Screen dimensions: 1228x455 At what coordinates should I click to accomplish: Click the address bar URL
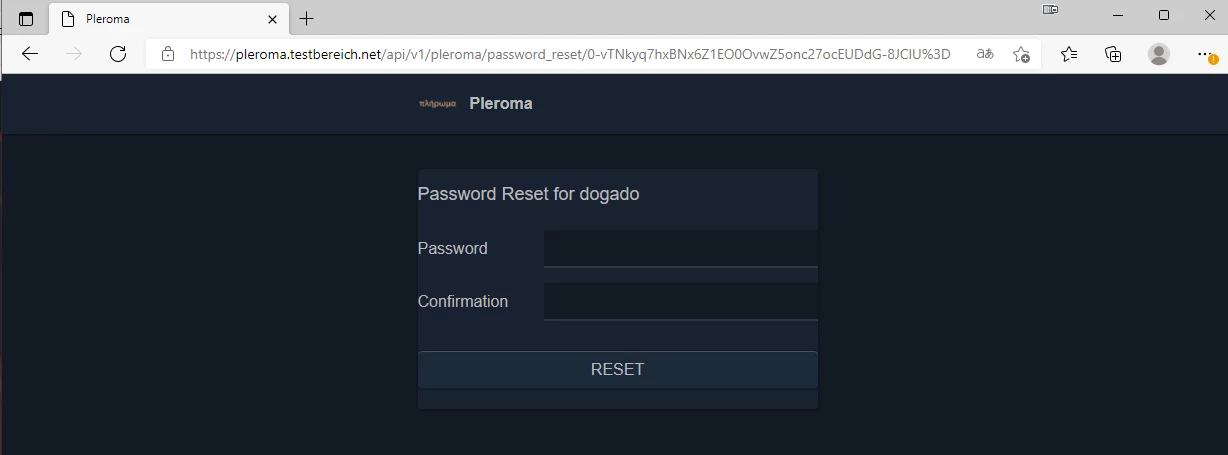click(x=570, y=54)
